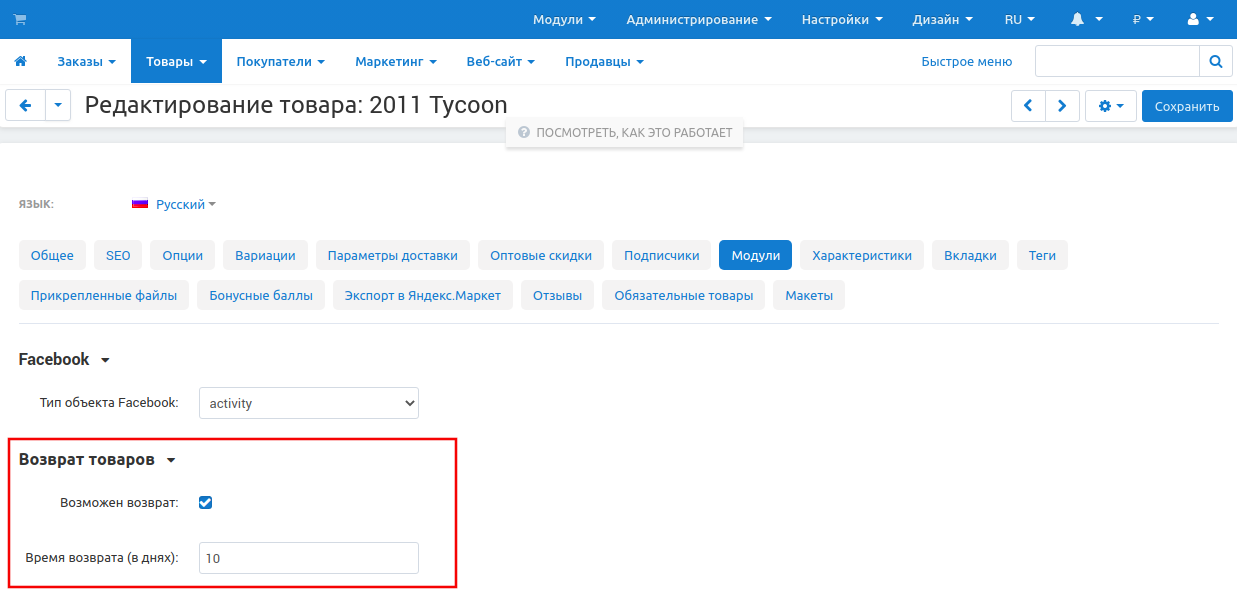Screen dimensions: 1237x596
Task: Go to the home icon
Action: coord(20,62)
